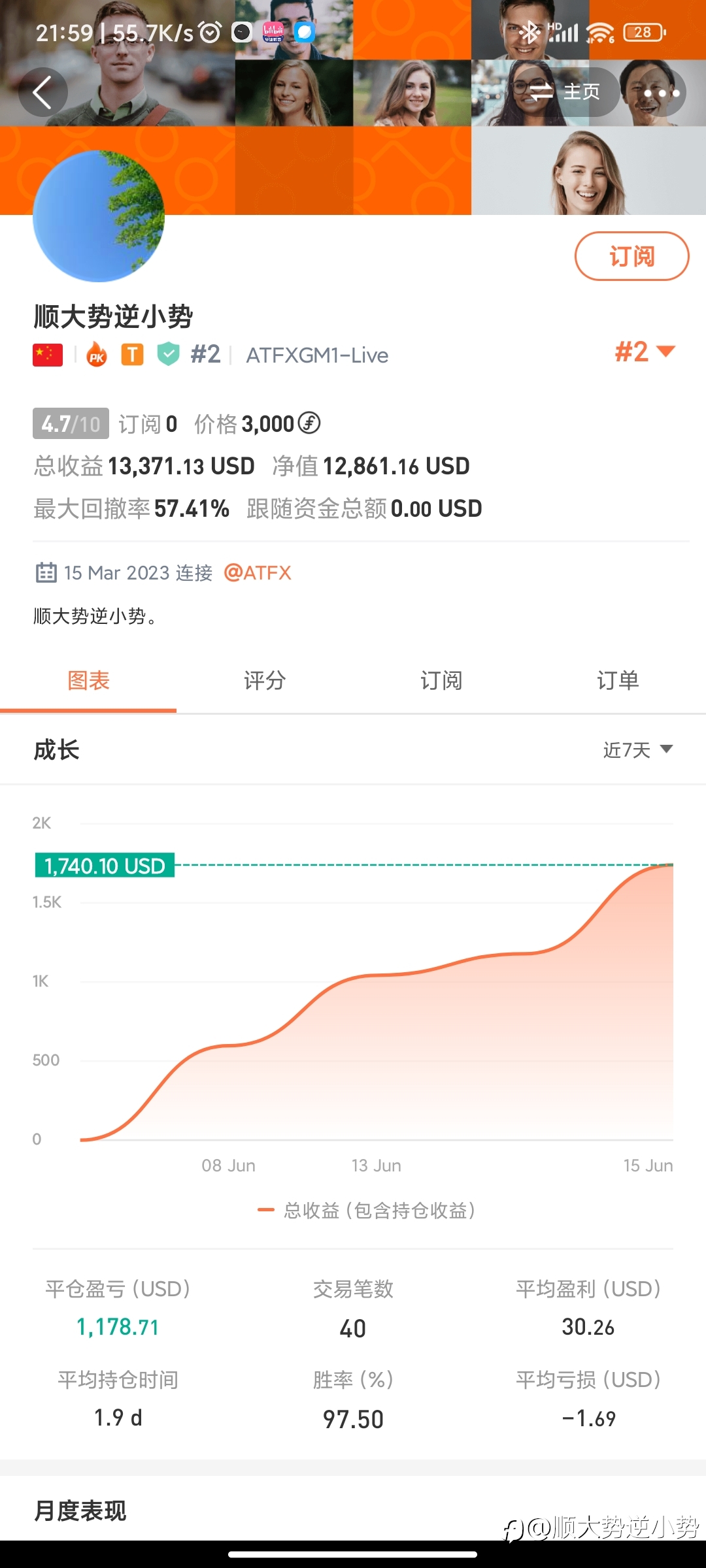Switch to the 评分 tab
The width and height of the screenshot is (706, 1568).
265,680
